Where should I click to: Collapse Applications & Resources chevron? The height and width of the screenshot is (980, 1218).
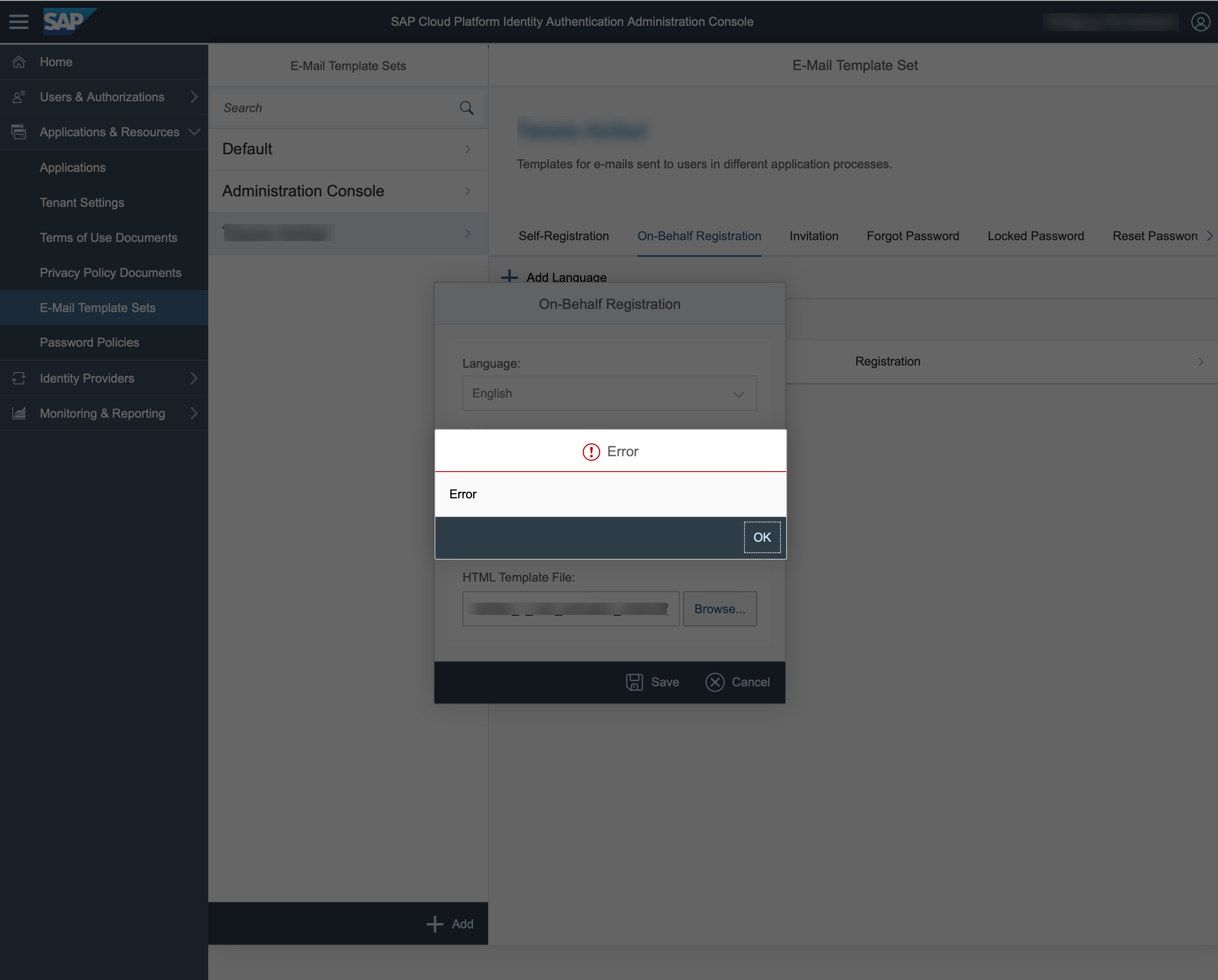tap(194, 132)
